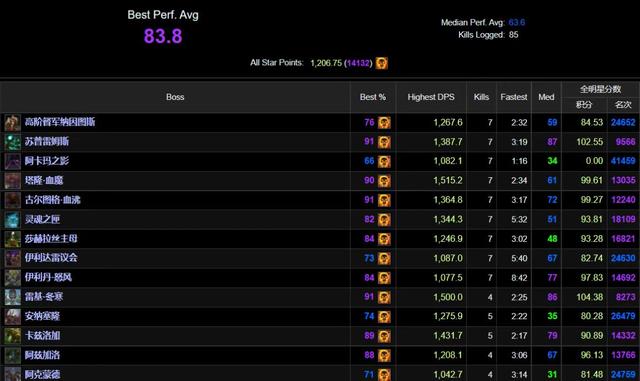
Task: Open the 莎赫拉丝主母 boss link
Action: (51, 238)
